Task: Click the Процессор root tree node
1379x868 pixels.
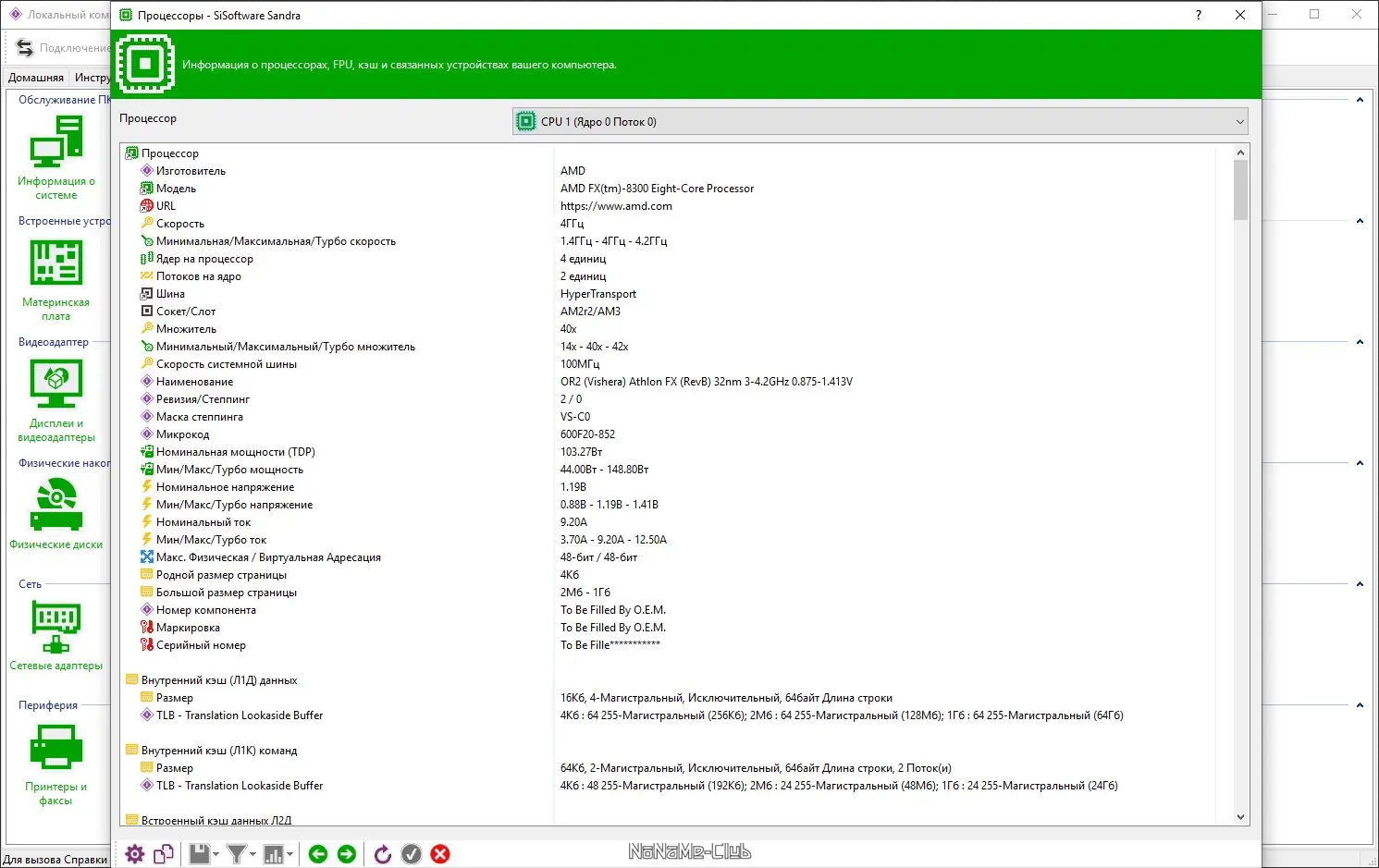Action: coord(170,153)
